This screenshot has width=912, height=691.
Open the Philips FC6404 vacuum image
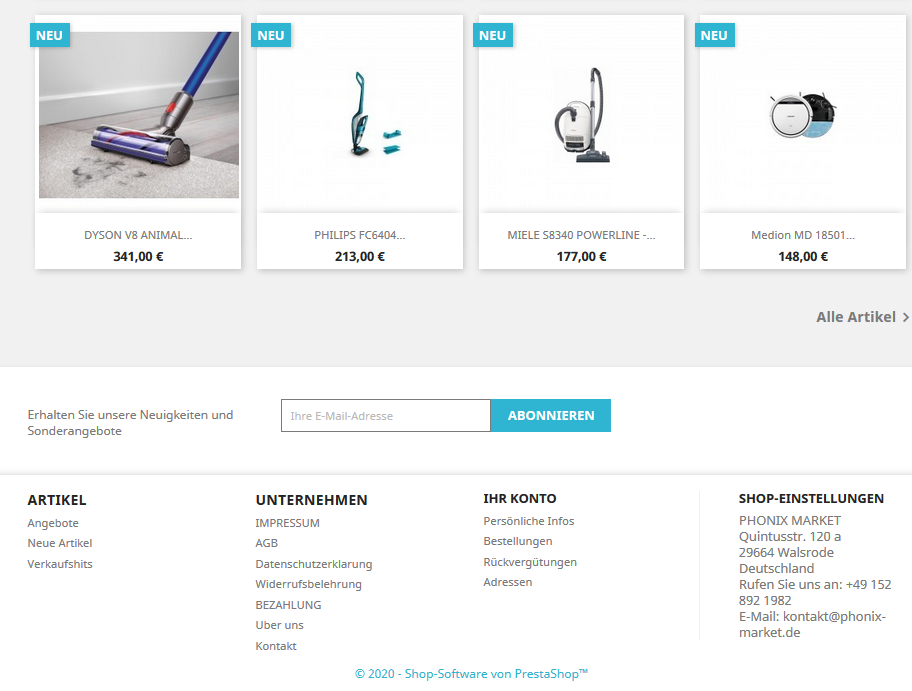coord(360,115)
